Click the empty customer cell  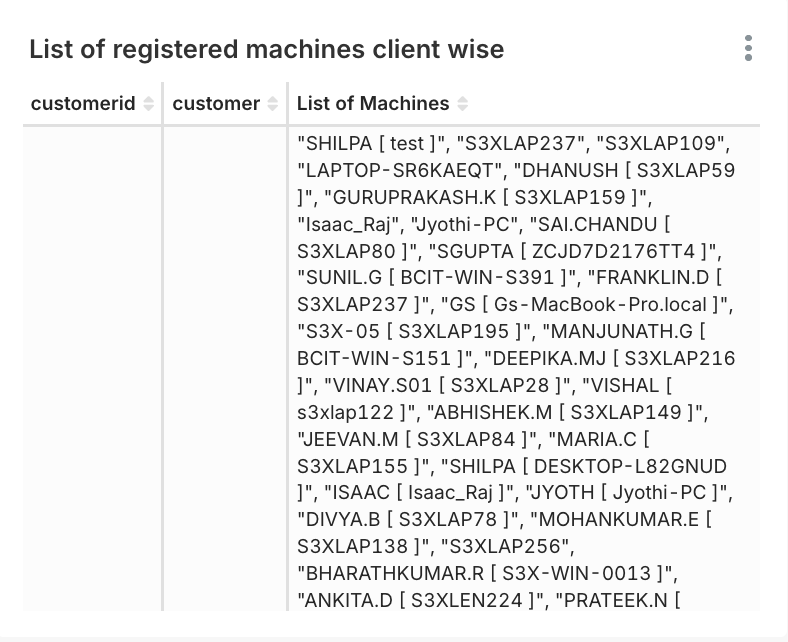[225, 360]
